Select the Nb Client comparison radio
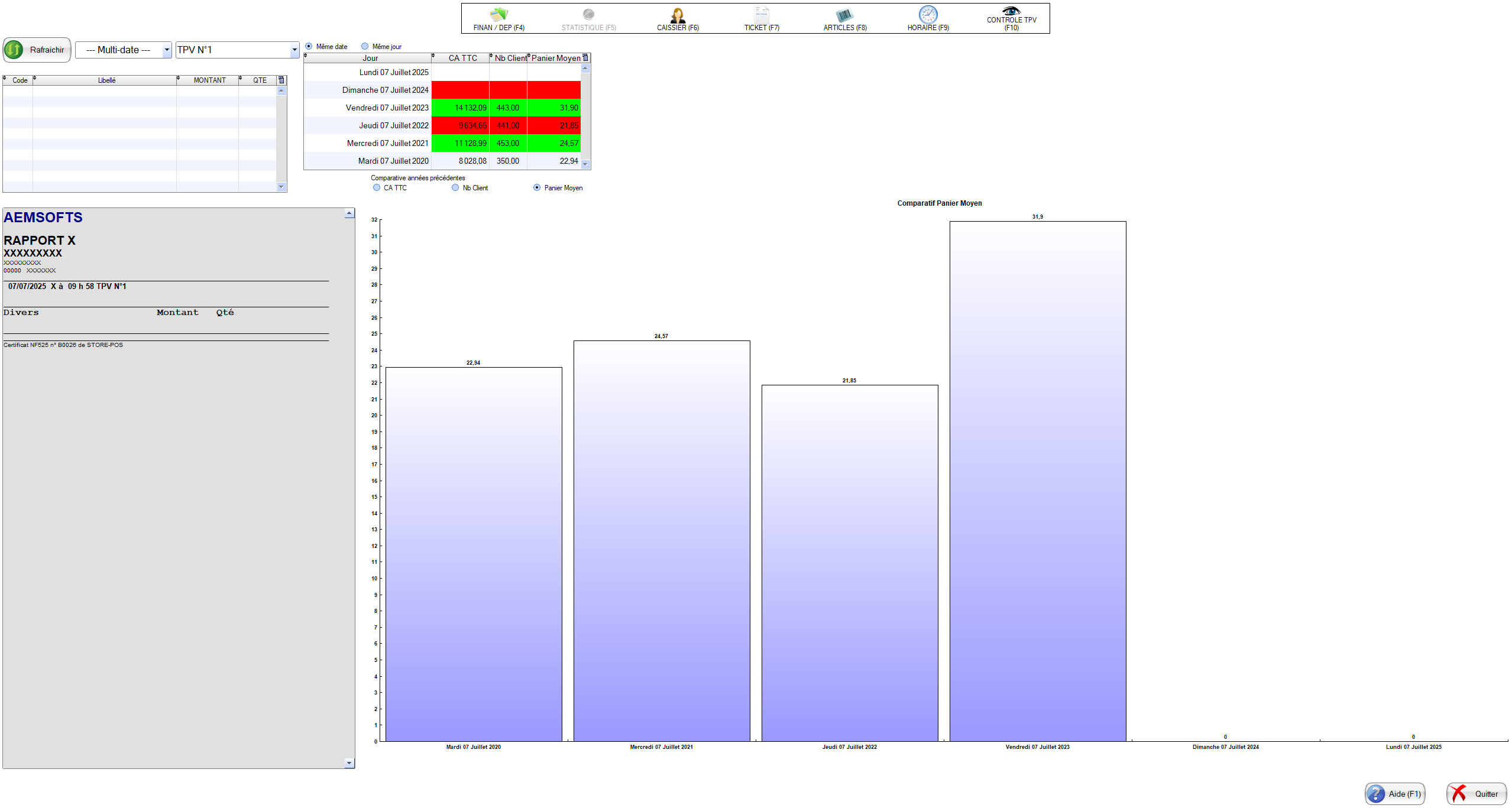The image size is (1512, 808). (455, 187)
